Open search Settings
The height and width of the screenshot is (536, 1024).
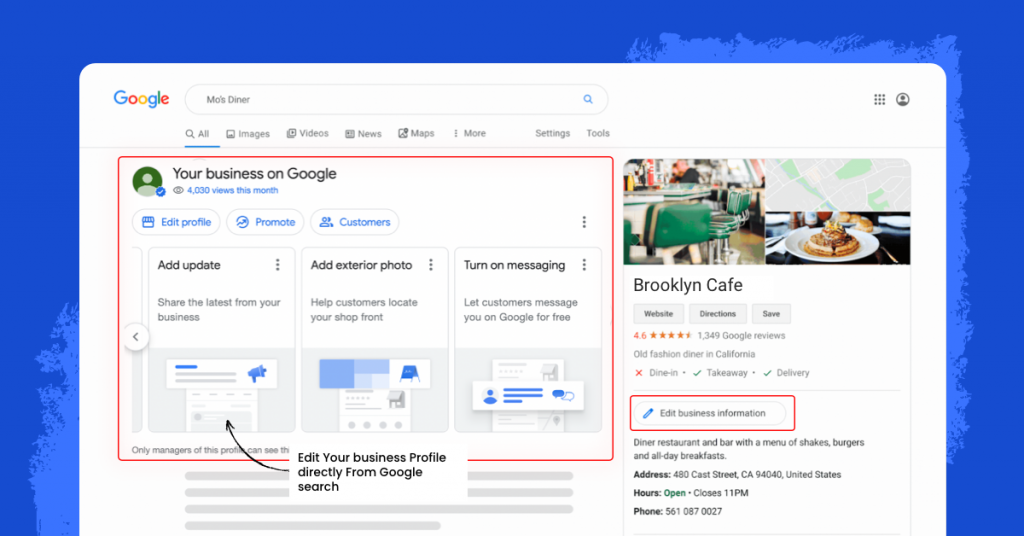[x=552, y=133]
